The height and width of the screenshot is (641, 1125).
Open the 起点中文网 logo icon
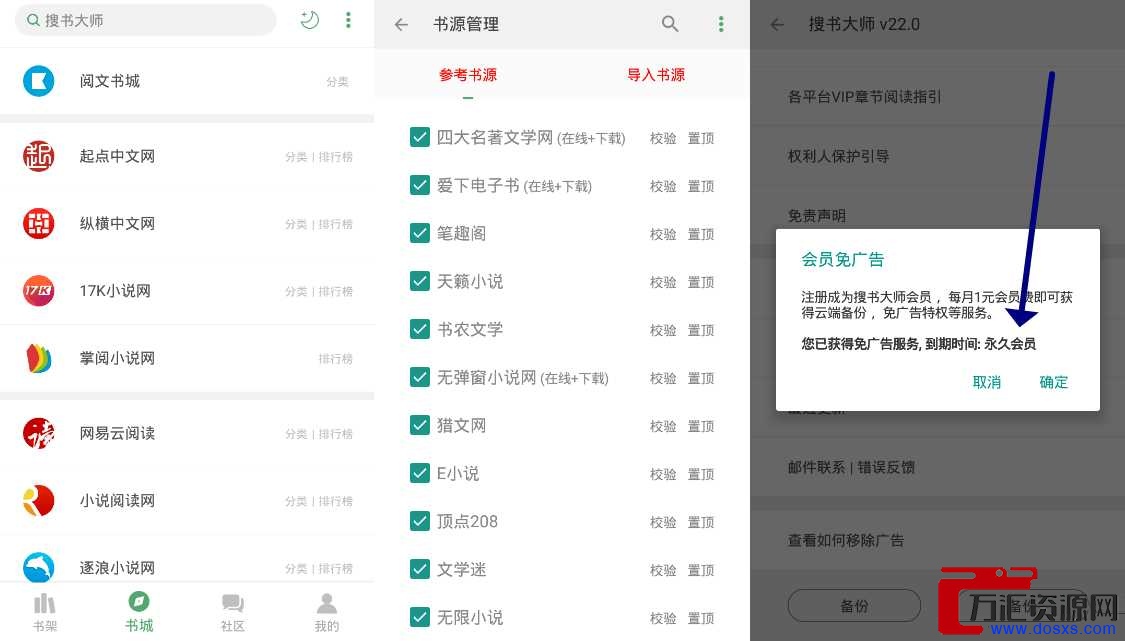(x=39, y=156)
